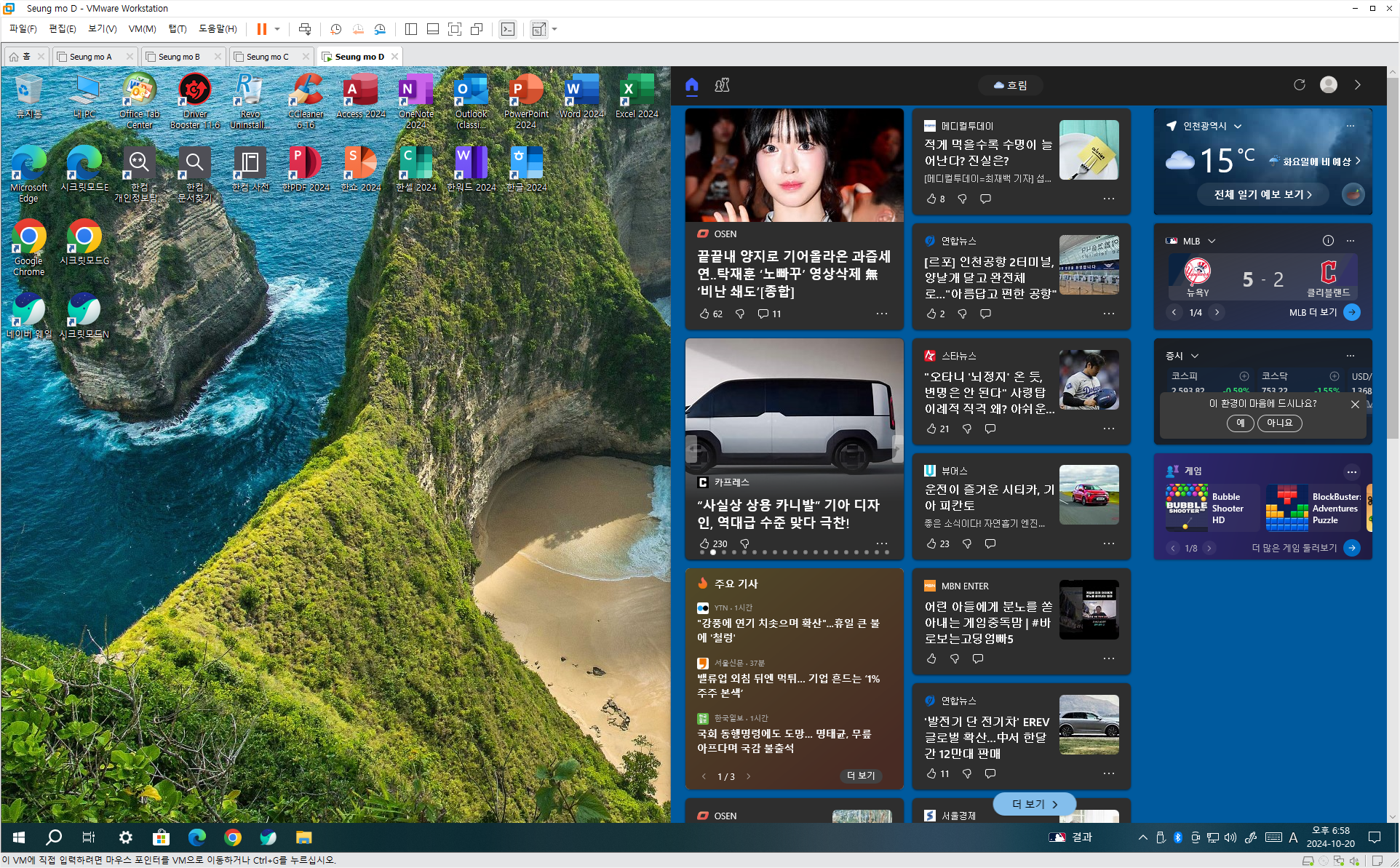The image size is (1400, 868).
Task: Open the MLB league dropdown
Action: coord(1212,241)
